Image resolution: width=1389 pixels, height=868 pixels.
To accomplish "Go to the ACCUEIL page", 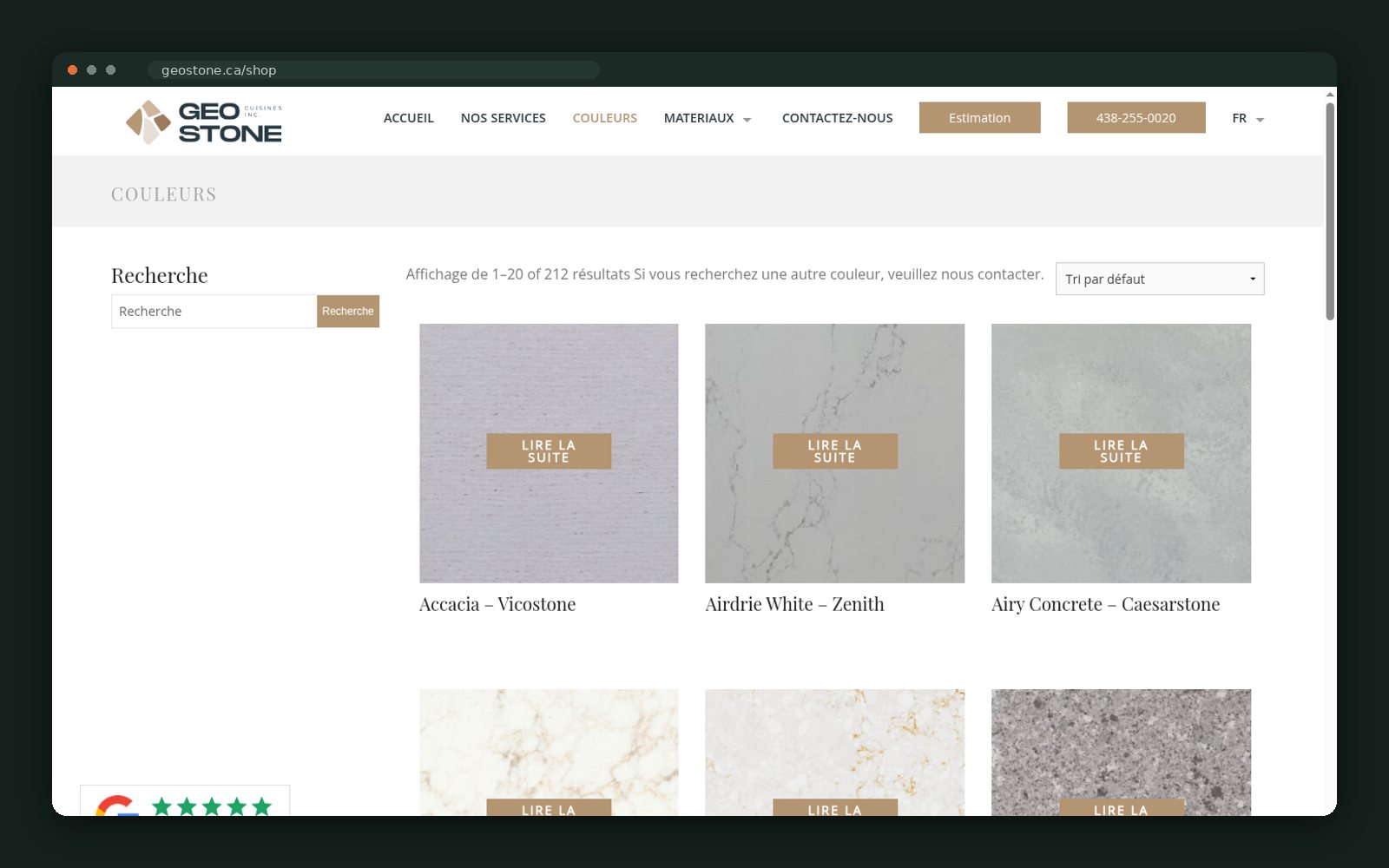I will 409,118.
